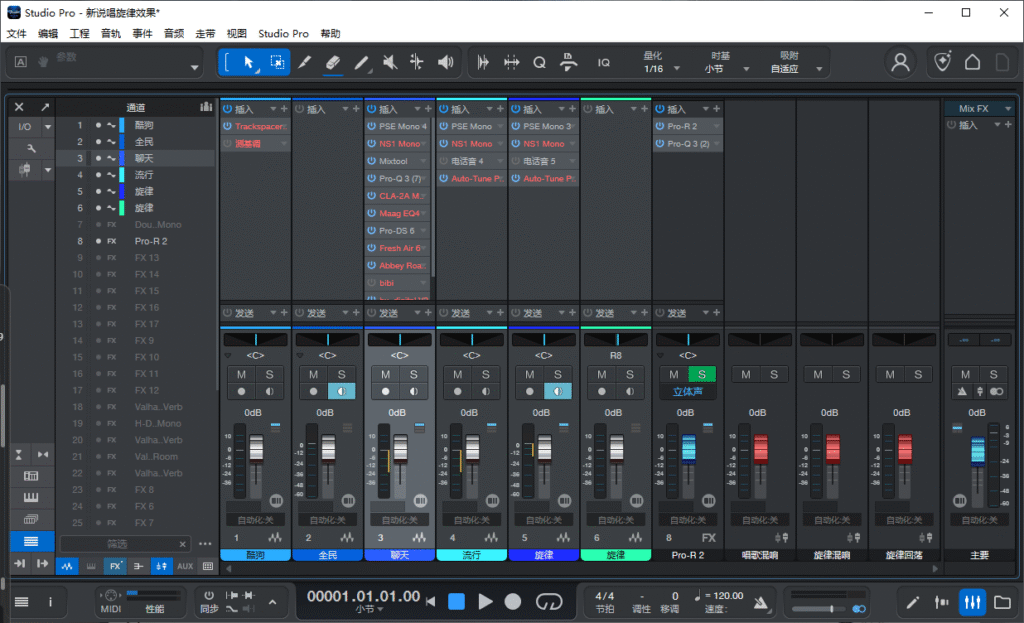Show the keyboard instruments panel icon
1024x623 pixels.
coord(31,498)
